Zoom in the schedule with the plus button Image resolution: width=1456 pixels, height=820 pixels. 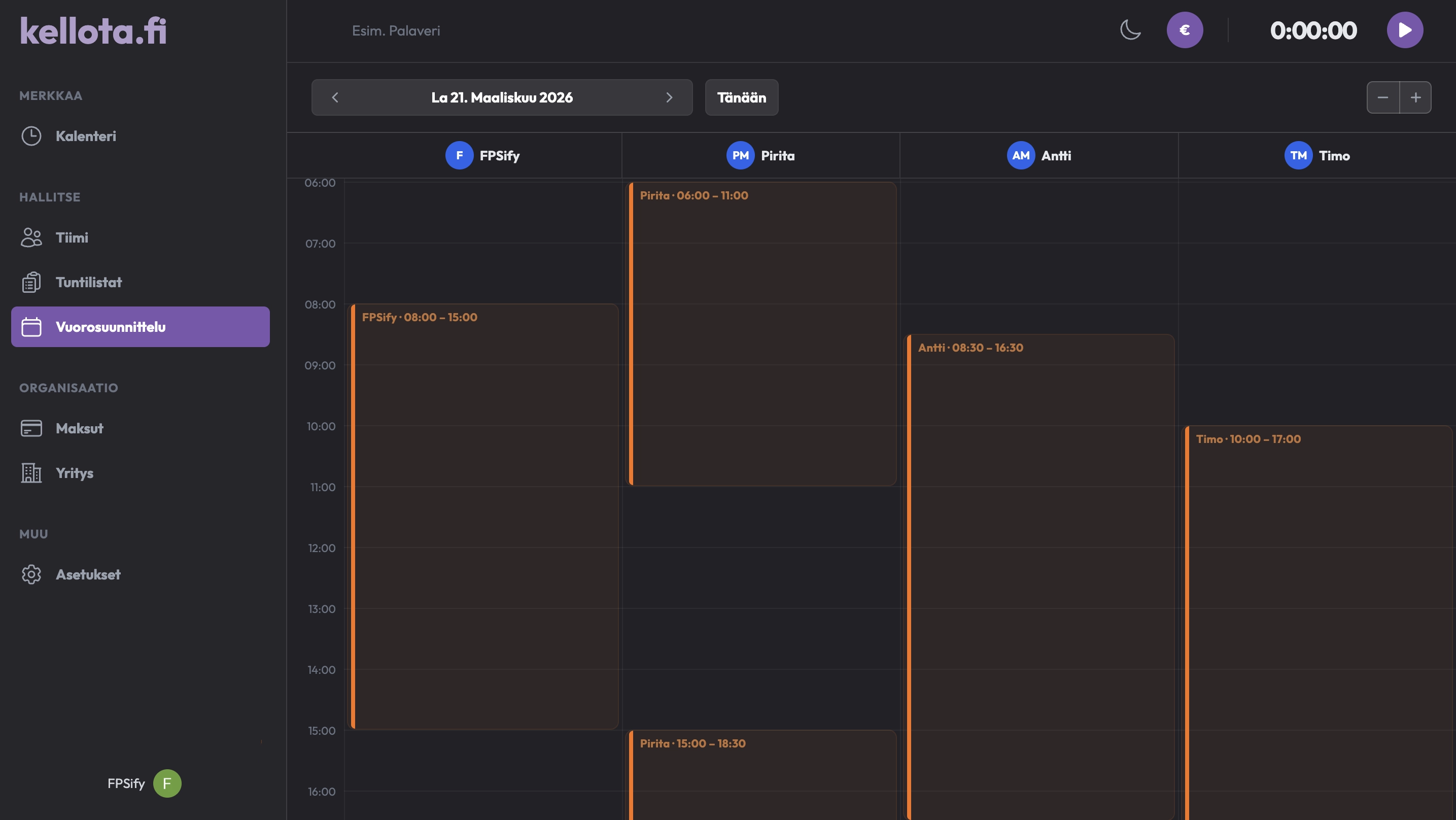[1415, 97]
